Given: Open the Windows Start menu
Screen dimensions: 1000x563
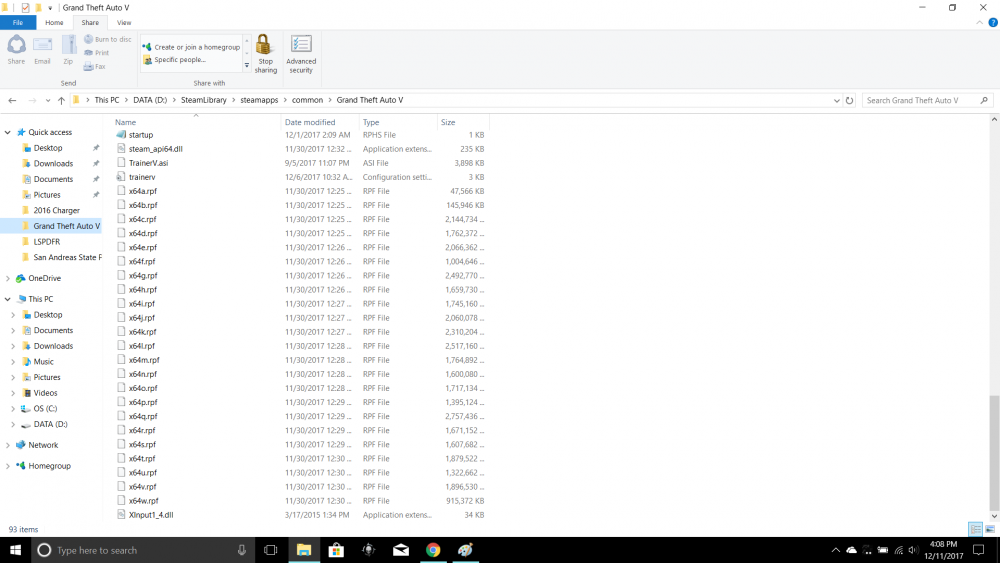Looking at the screenshot, I should pos(15,550).
